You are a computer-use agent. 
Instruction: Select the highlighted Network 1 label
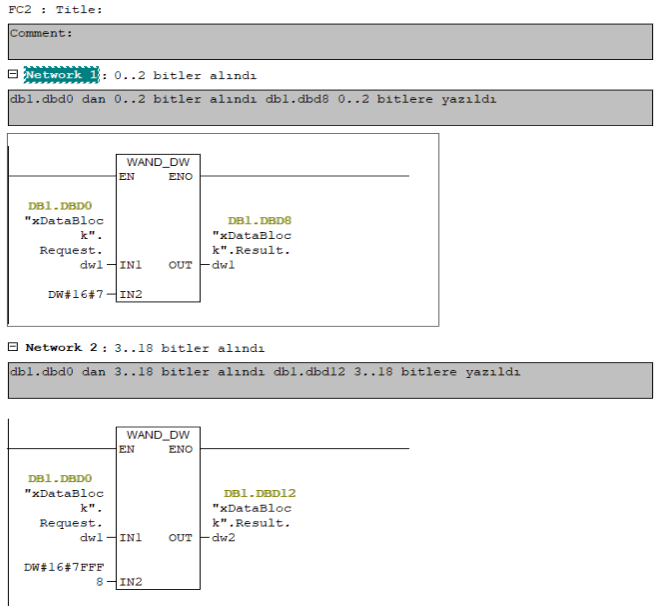[62, 75]
